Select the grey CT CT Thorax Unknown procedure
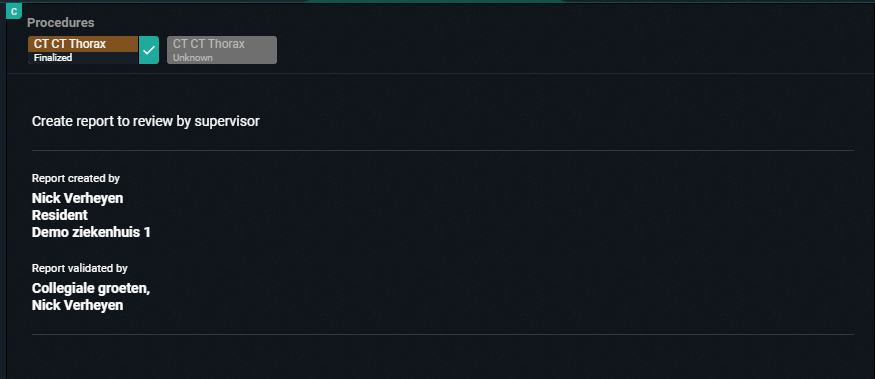This screenshot has width=875, height=379. (x=222, y=50)
